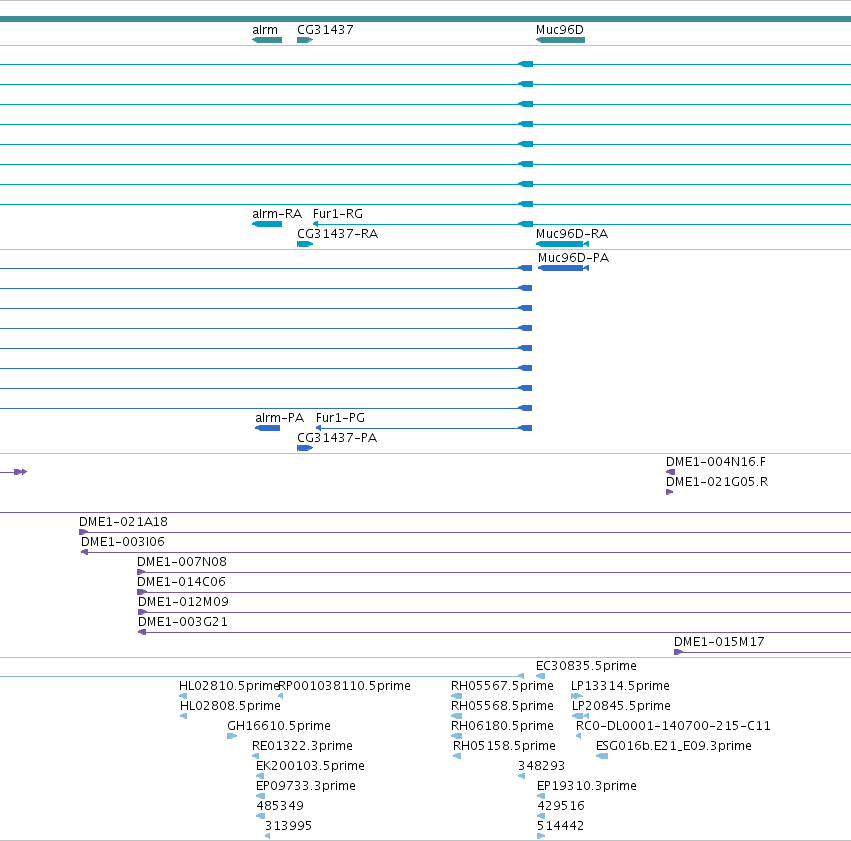Select the Muc96D-PA protein feature

pos(563,268)
